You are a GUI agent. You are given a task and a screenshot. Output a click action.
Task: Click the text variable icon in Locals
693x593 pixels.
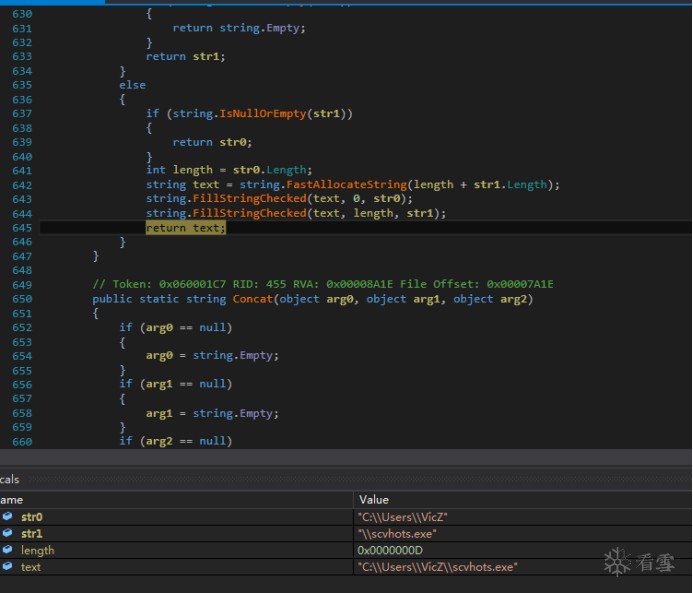(x=8, y=566)
